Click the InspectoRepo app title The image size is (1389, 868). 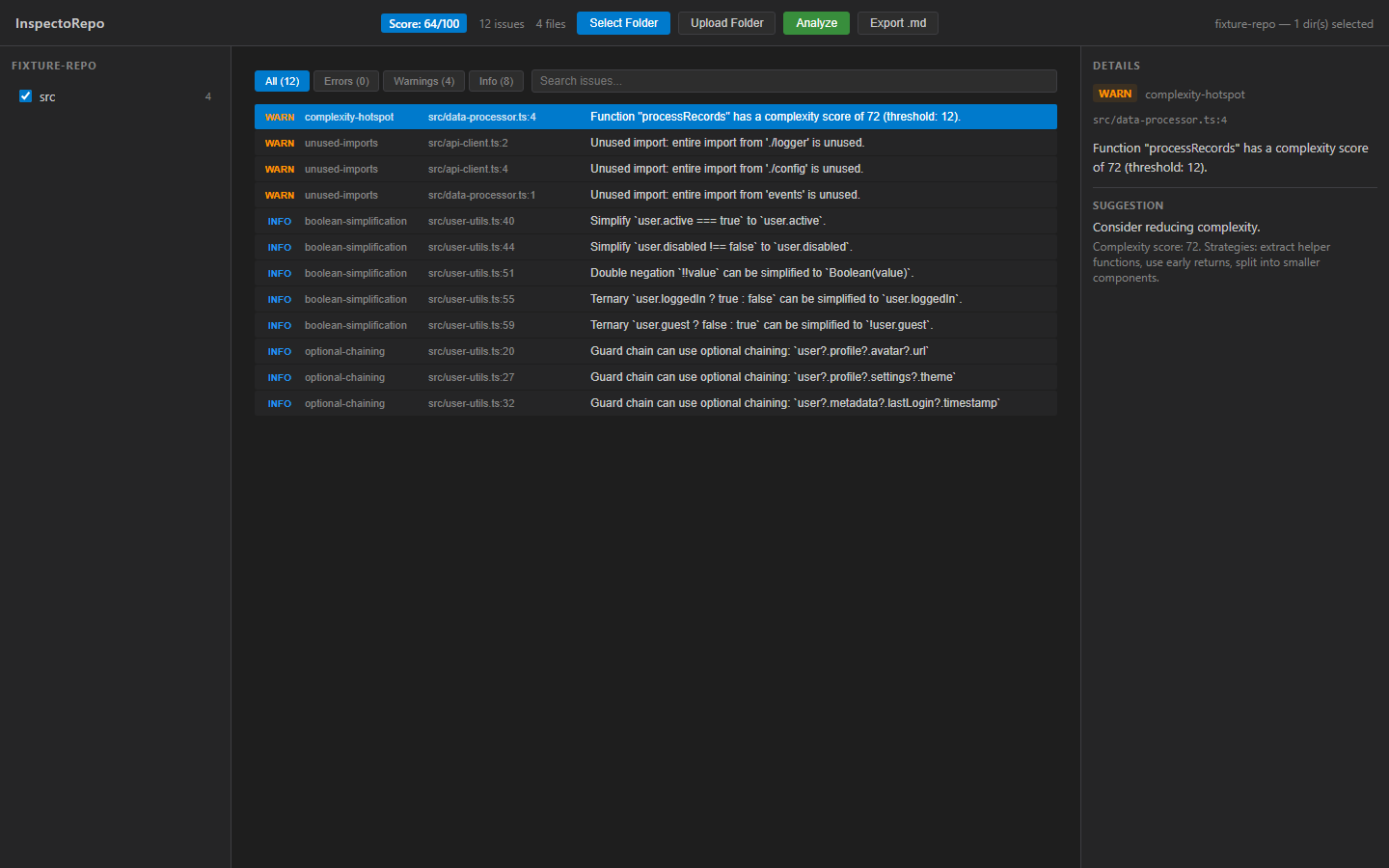tap(60, 23)
